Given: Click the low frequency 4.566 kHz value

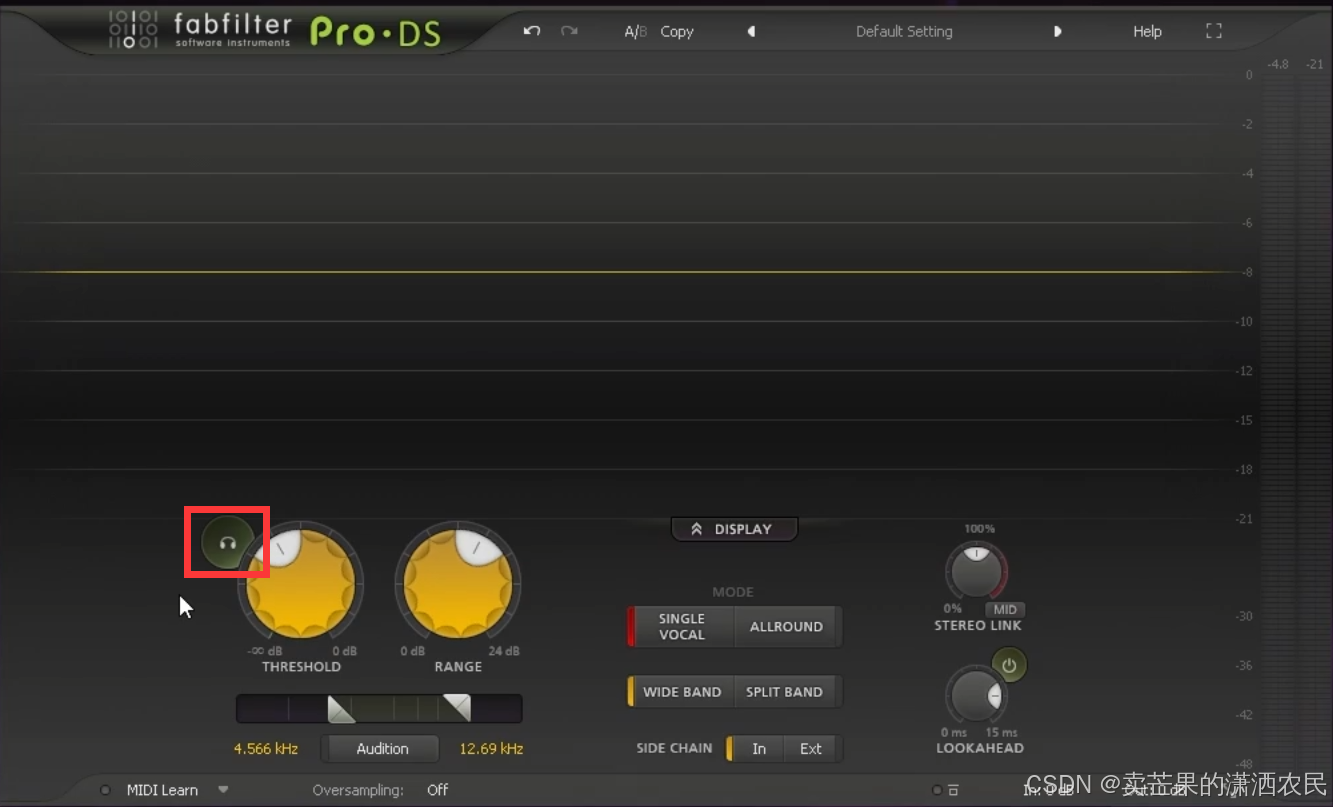Looking at the screenshot, I should 266,749.
